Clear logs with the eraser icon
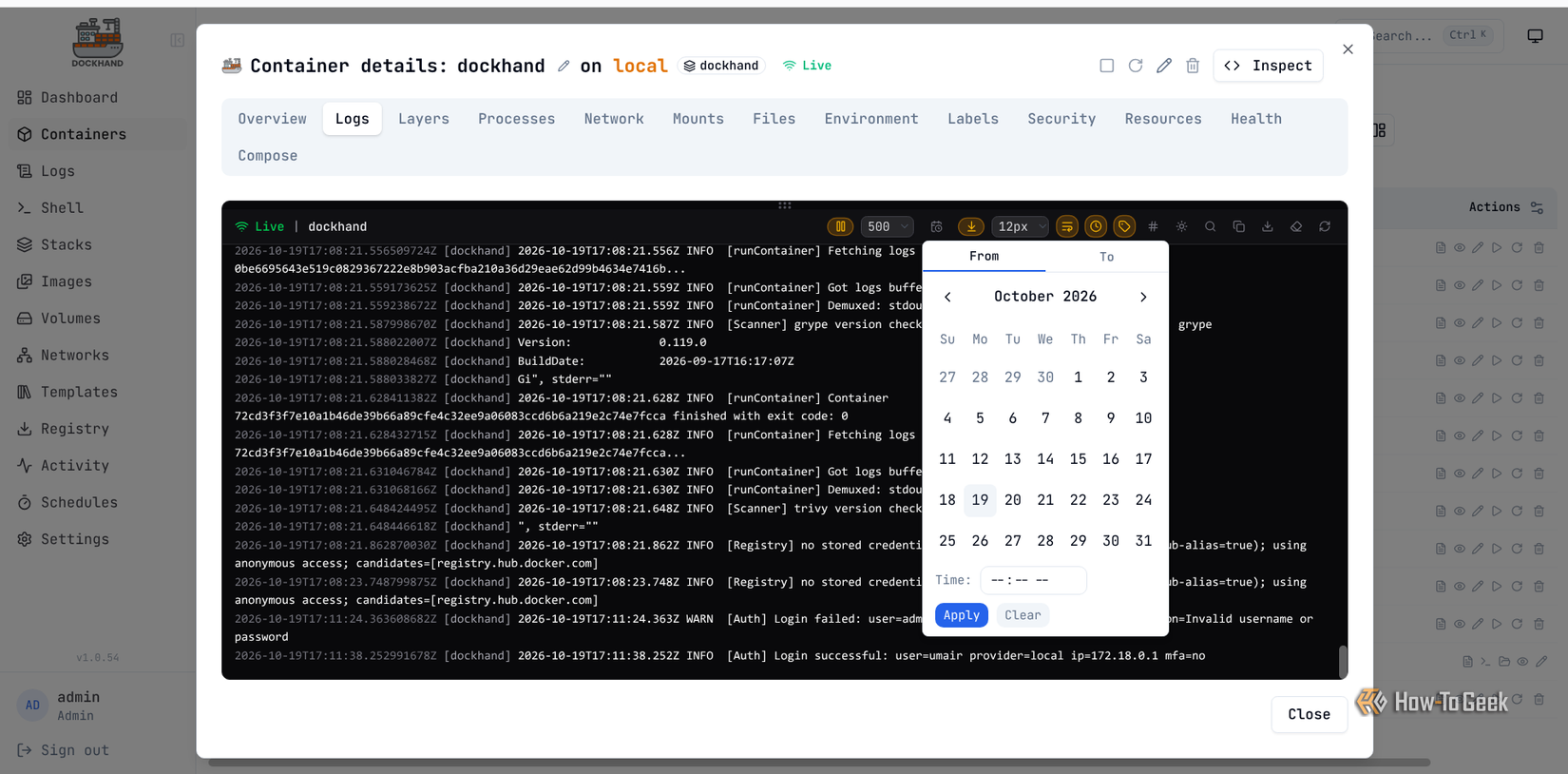This screenshot has width=1568, height=774. (1296, 226)
